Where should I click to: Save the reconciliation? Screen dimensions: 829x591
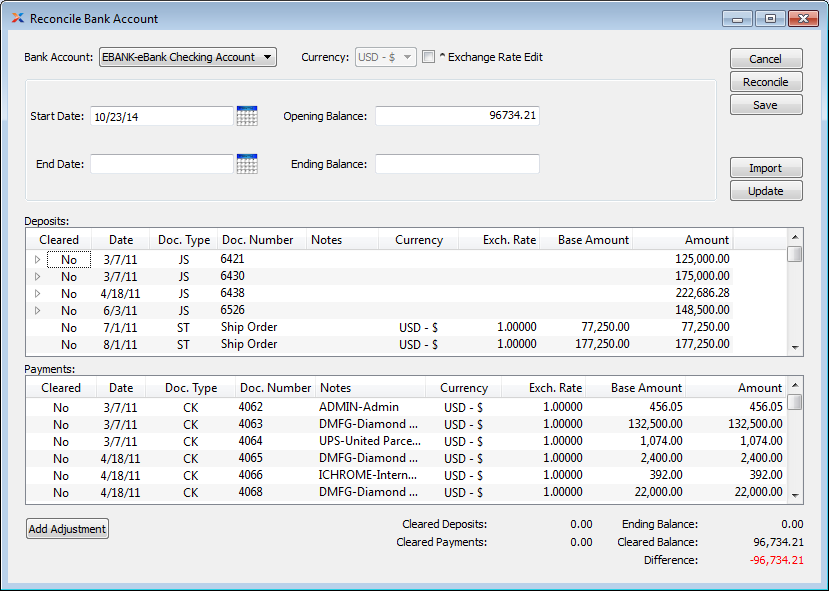765,105
